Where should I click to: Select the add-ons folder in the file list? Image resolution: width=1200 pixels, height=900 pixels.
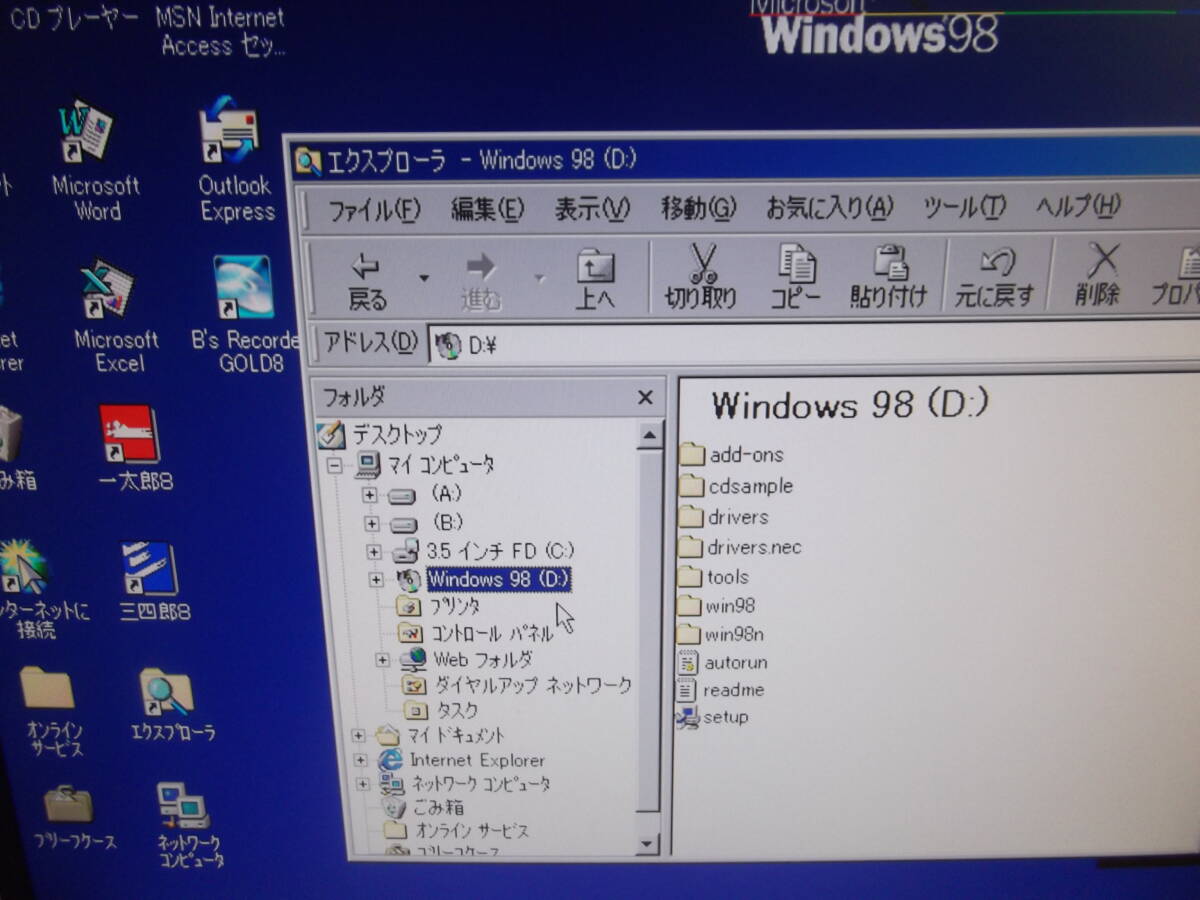point(731,455)
